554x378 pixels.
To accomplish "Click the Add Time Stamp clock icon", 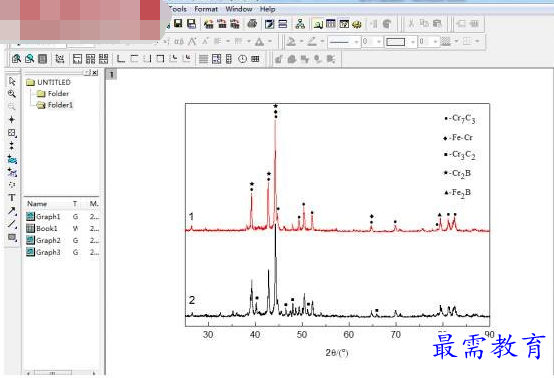I will [242, 59].
